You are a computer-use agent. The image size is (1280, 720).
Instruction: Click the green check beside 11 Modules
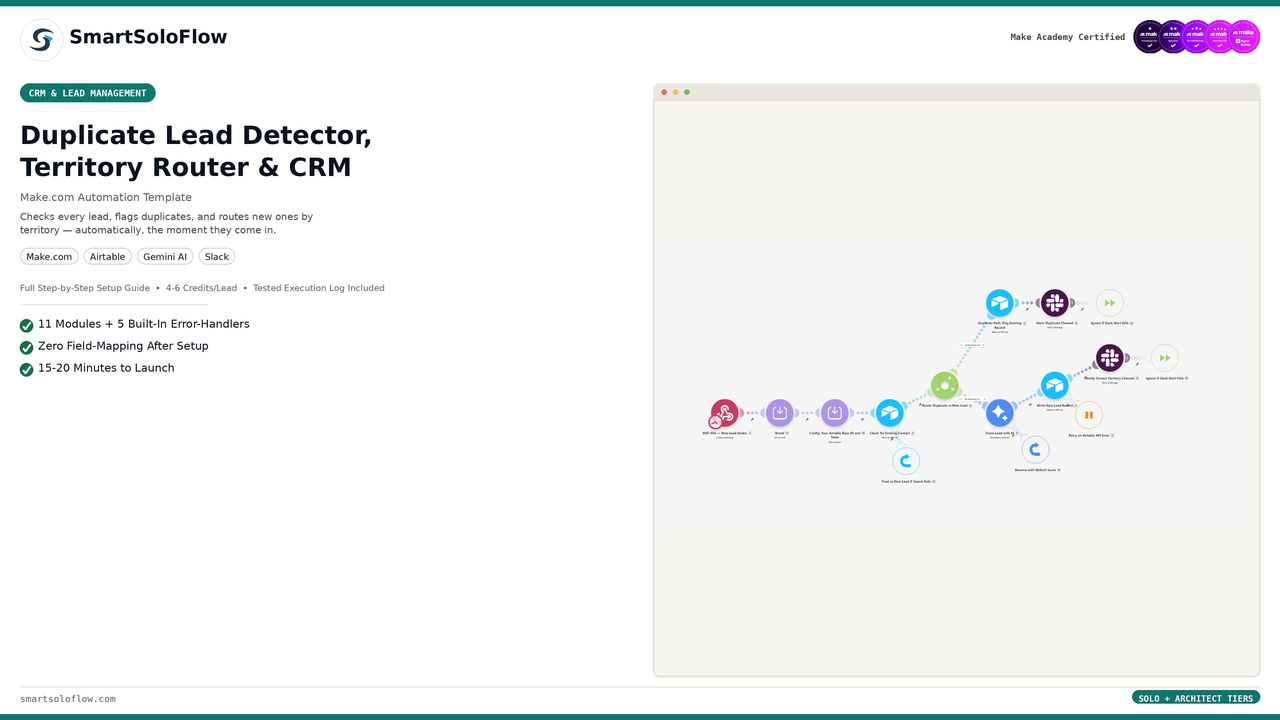click(x=27, y=325)
